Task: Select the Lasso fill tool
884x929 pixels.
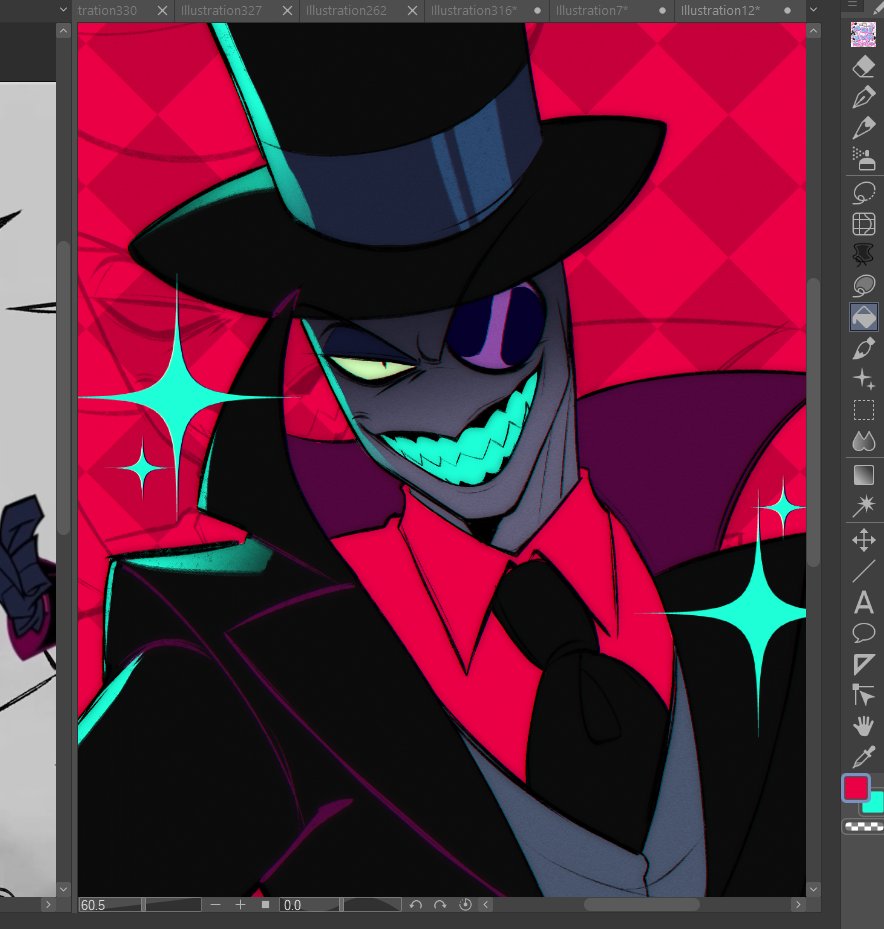Action: pos(863,286)
